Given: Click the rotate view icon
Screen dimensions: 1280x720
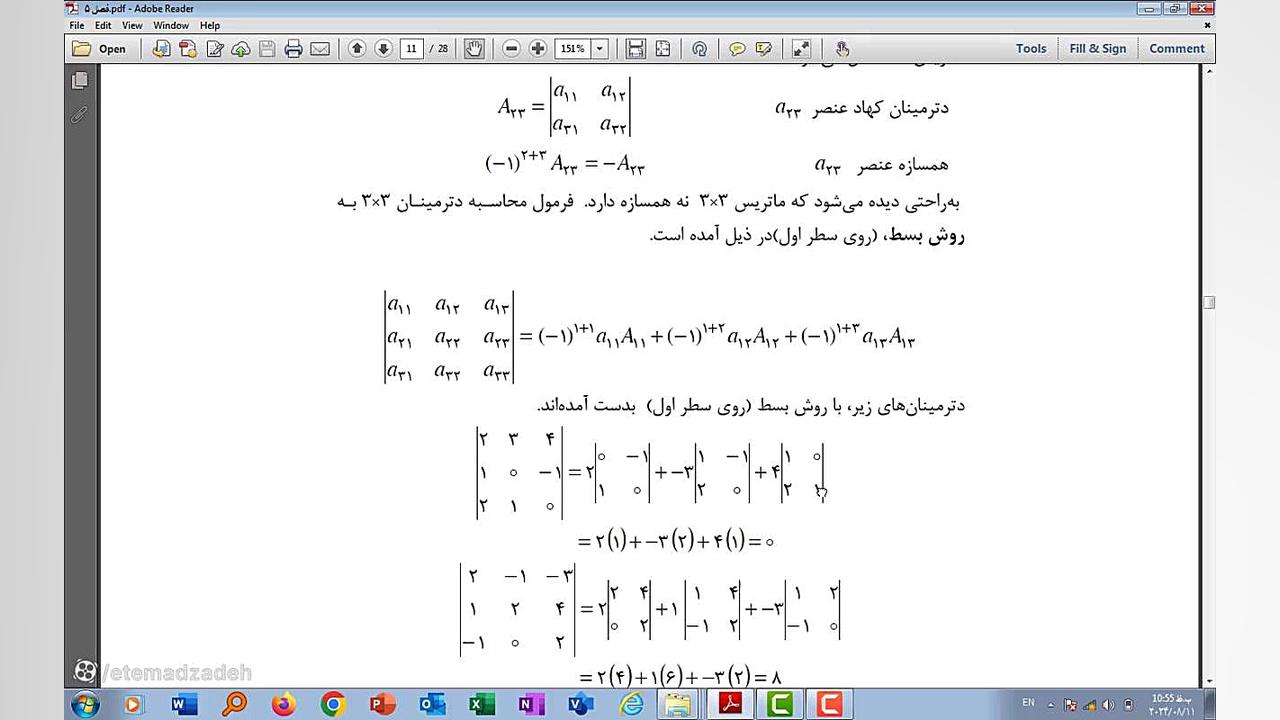Looking at the screenshot, I should tap(699, 48).
